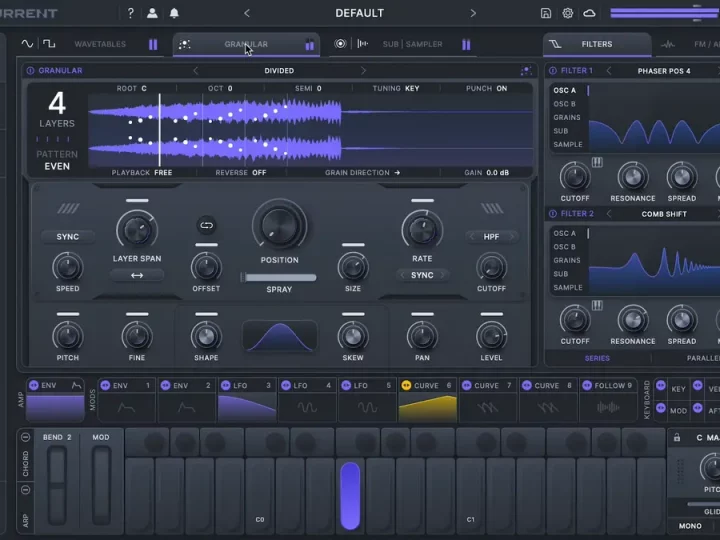The width and height of the screenshot is (720, 540).
Task: Click the amp envelope shape icon
Action: (x=77, y=385)
